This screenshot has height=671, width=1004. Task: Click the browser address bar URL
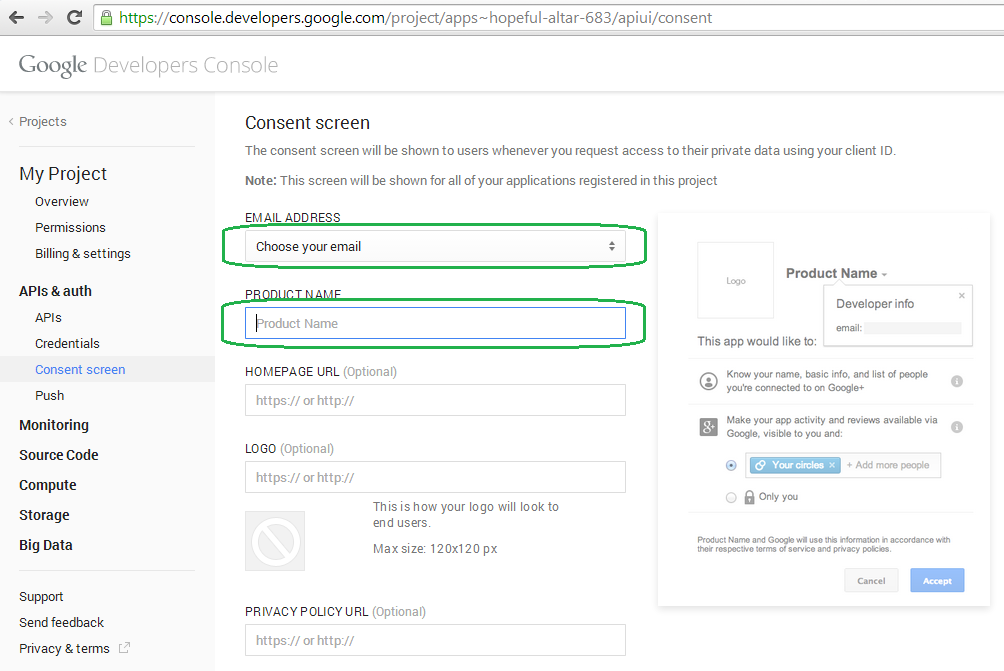[x=416, y=17]
